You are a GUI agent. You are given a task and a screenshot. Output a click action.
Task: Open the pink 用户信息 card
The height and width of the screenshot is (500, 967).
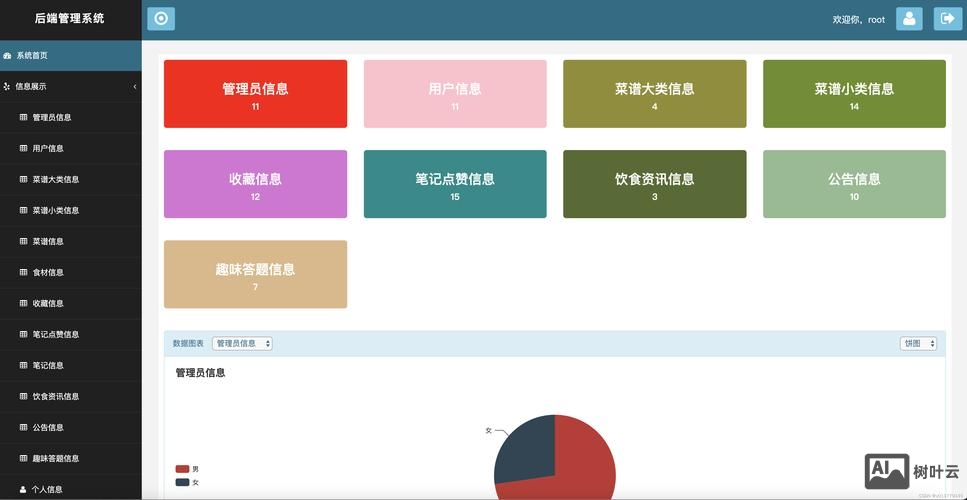(x=455, y=94)
